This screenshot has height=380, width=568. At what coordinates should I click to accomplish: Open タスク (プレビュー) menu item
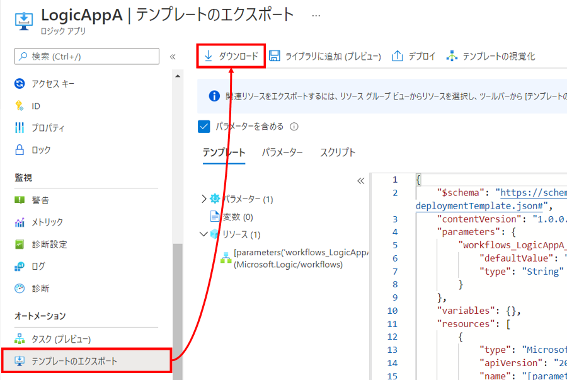(x=61, y=339)
